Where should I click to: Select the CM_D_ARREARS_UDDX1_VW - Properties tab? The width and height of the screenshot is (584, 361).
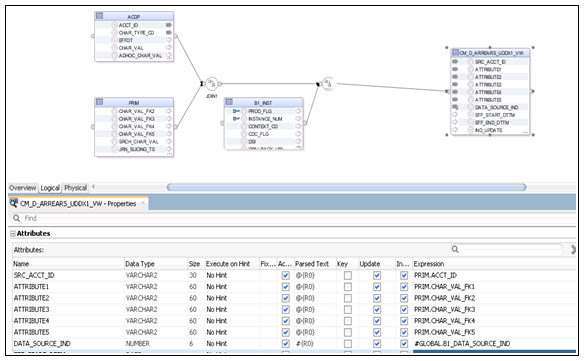[x=78, y=203]
